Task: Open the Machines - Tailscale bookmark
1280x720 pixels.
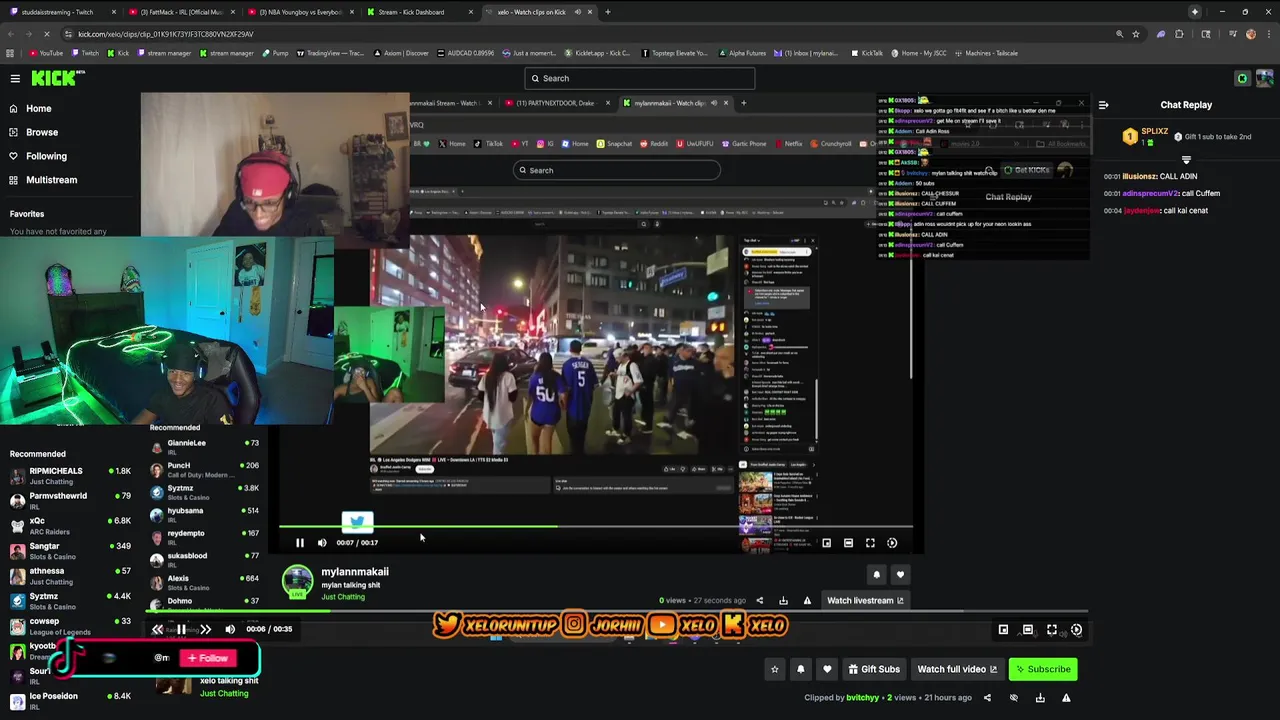Action: [x=986, y=53]
